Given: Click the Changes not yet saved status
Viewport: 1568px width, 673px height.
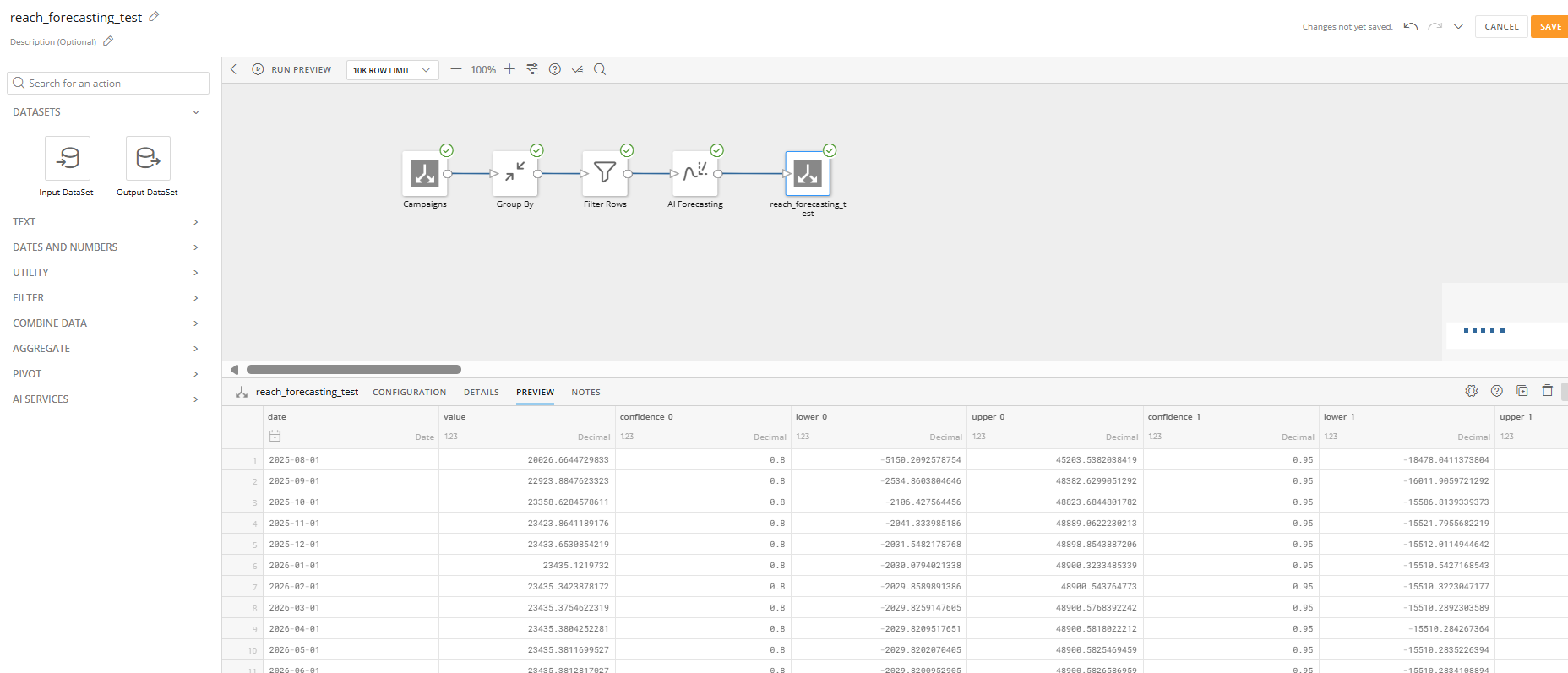Looking at the screenshot, I should (x=1347, y=27).
